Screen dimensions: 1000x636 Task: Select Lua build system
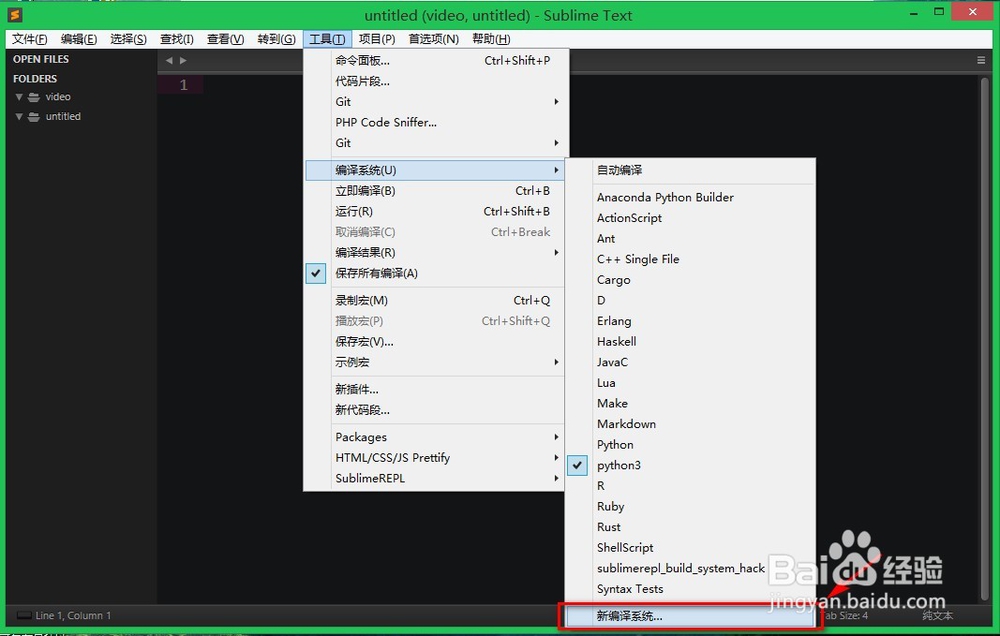click(x=690, y=383)
